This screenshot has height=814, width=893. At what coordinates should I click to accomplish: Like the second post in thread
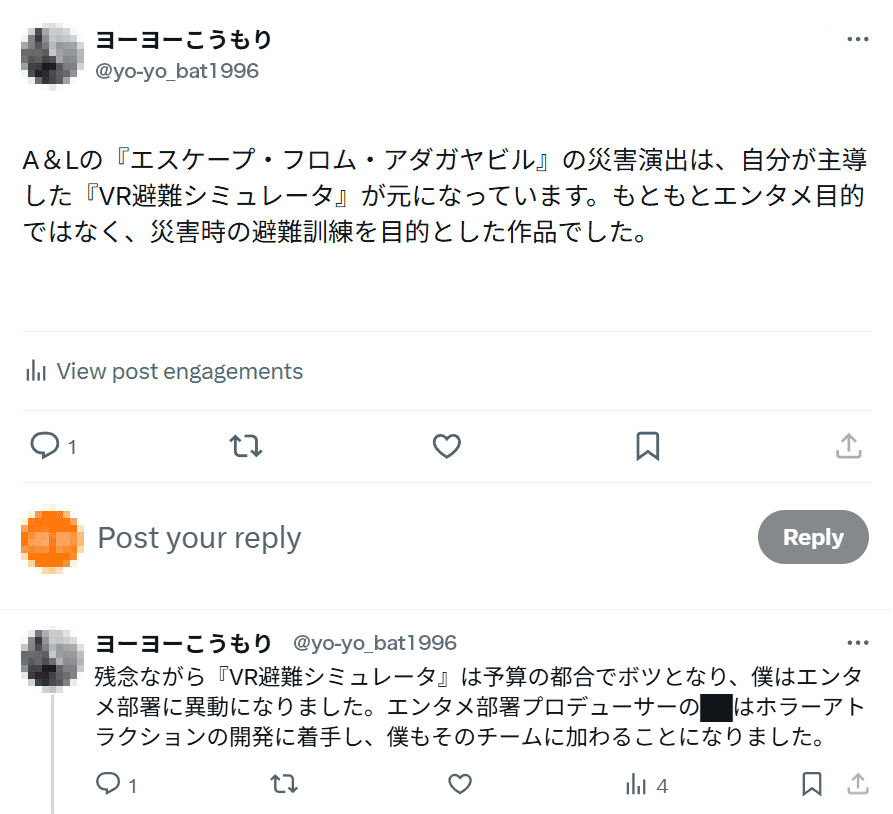click(x=460, y=784)
